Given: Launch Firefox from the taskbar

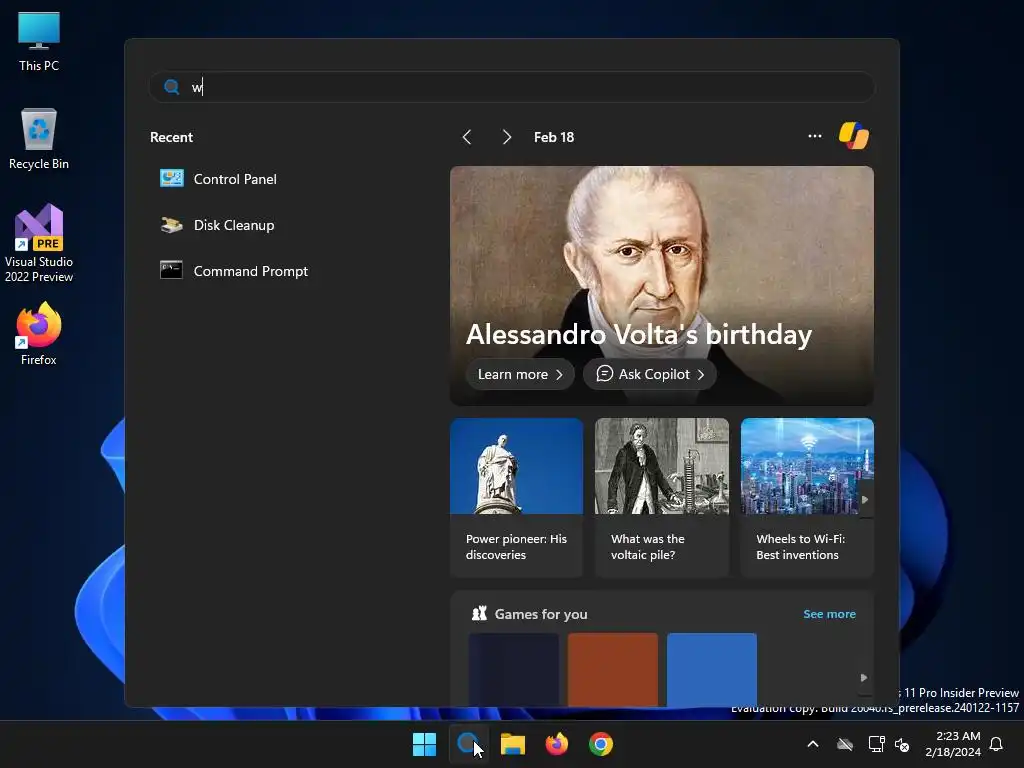Looking at the screenshot, I should [x=556, y=744].
